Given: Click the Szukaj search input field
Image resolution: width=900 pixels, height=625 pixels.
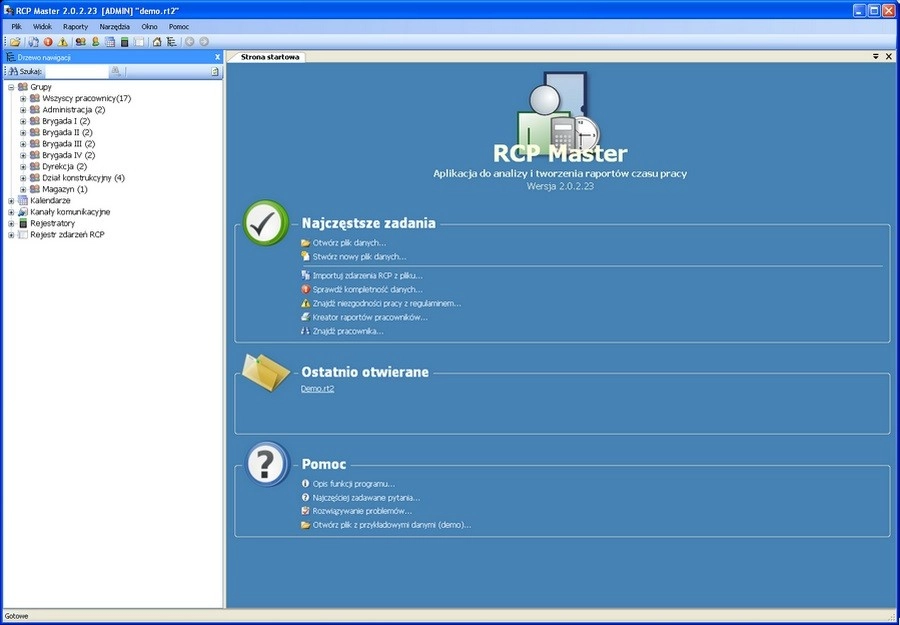Looking at the screenshot, I should click(76, 71).
